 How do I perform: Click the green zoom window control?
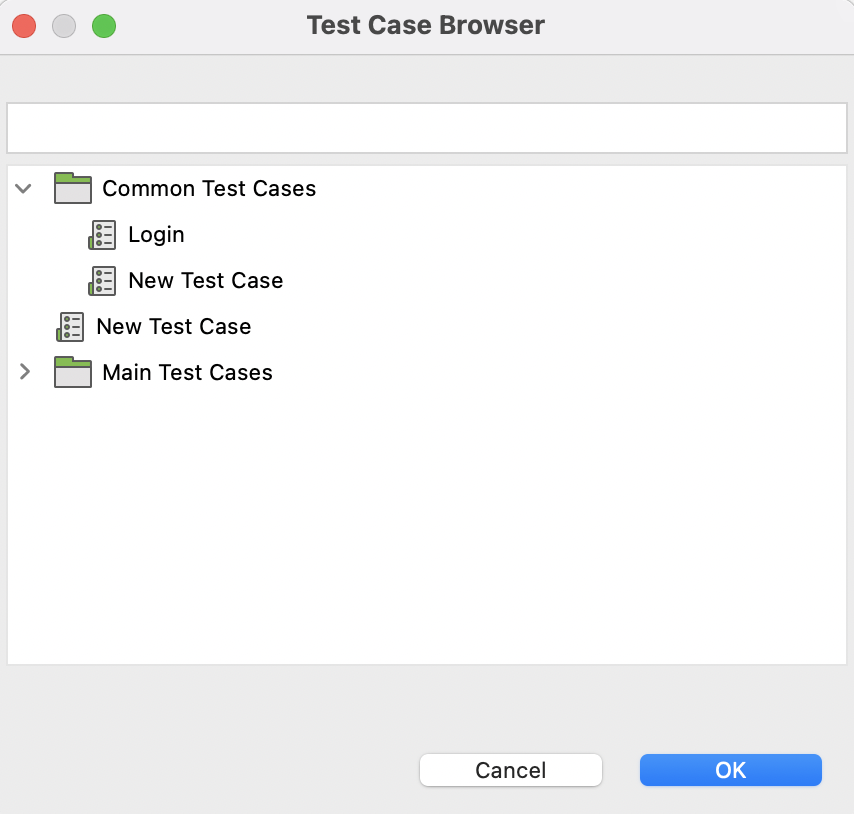click(x=104, y=26)
